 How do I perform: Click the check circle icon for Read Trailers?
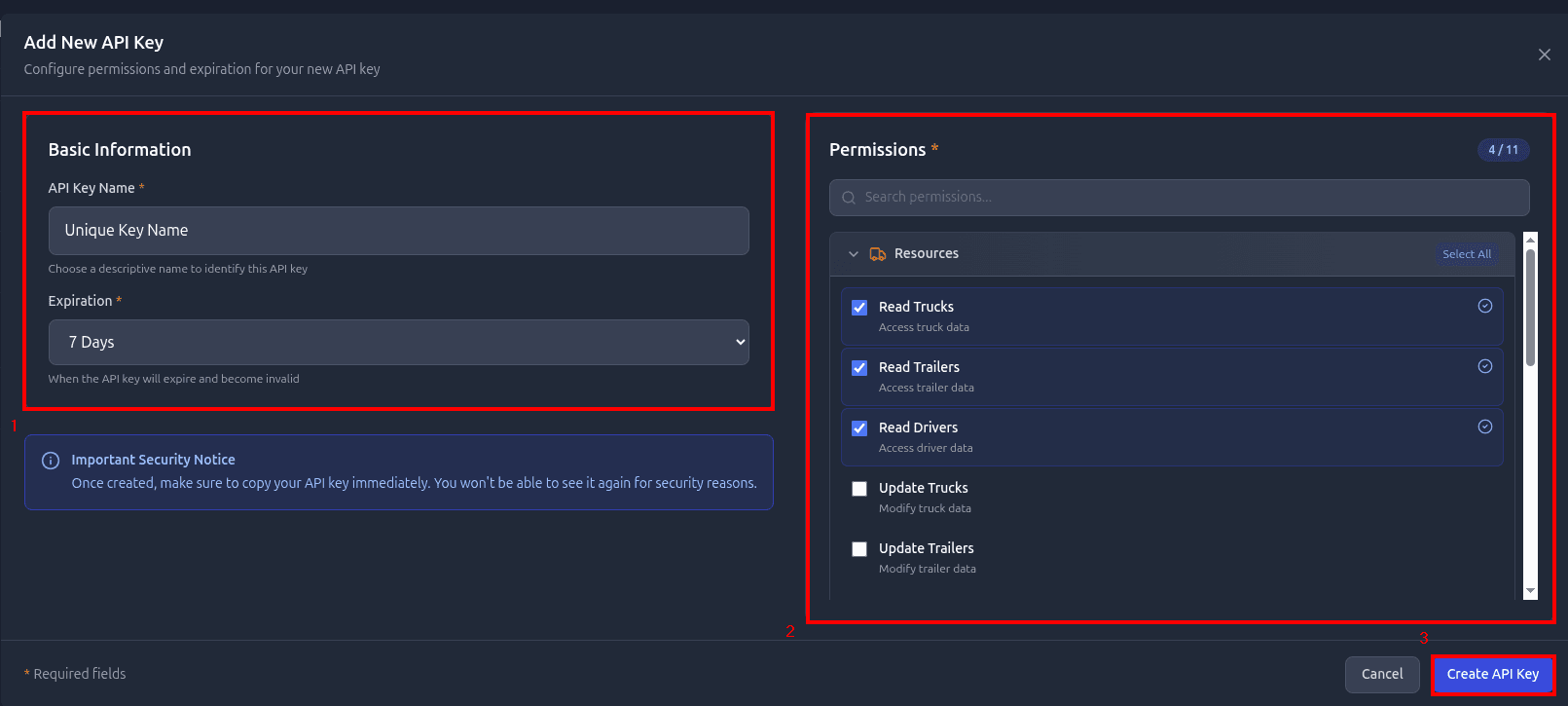(x=1485, y=366)
